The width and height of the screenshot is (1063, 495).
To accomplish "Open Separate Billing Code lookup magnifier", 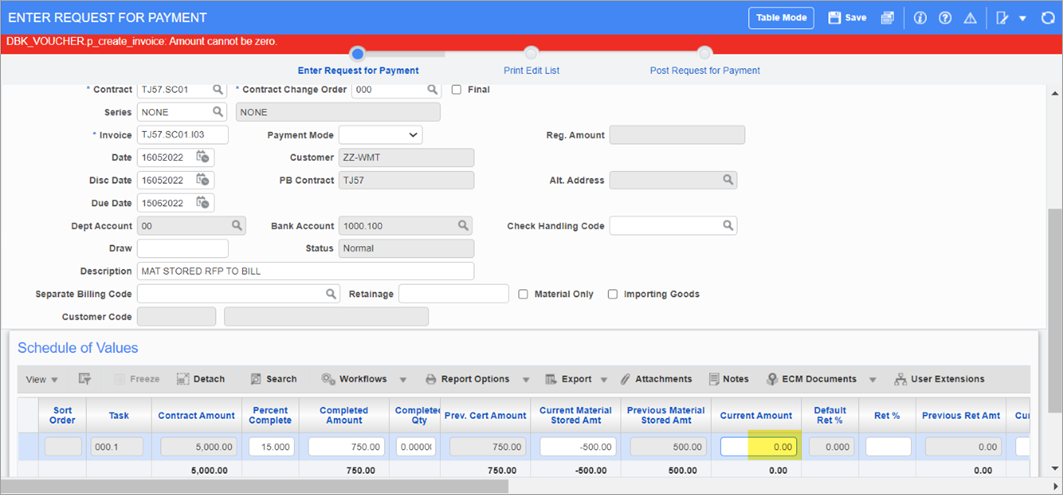I will [x=331, y=294].
